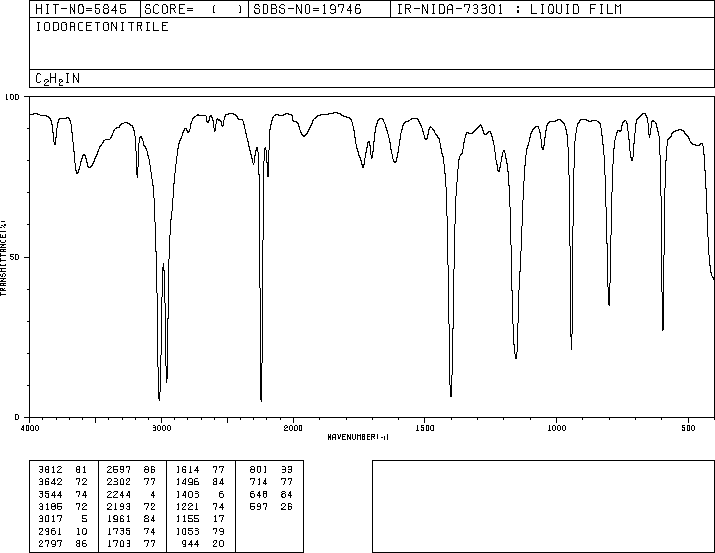The height and width of the screenshot is (553, 715).
Task: Click the transmittance value 17 beside 1155
Action: tap(218, 519)
